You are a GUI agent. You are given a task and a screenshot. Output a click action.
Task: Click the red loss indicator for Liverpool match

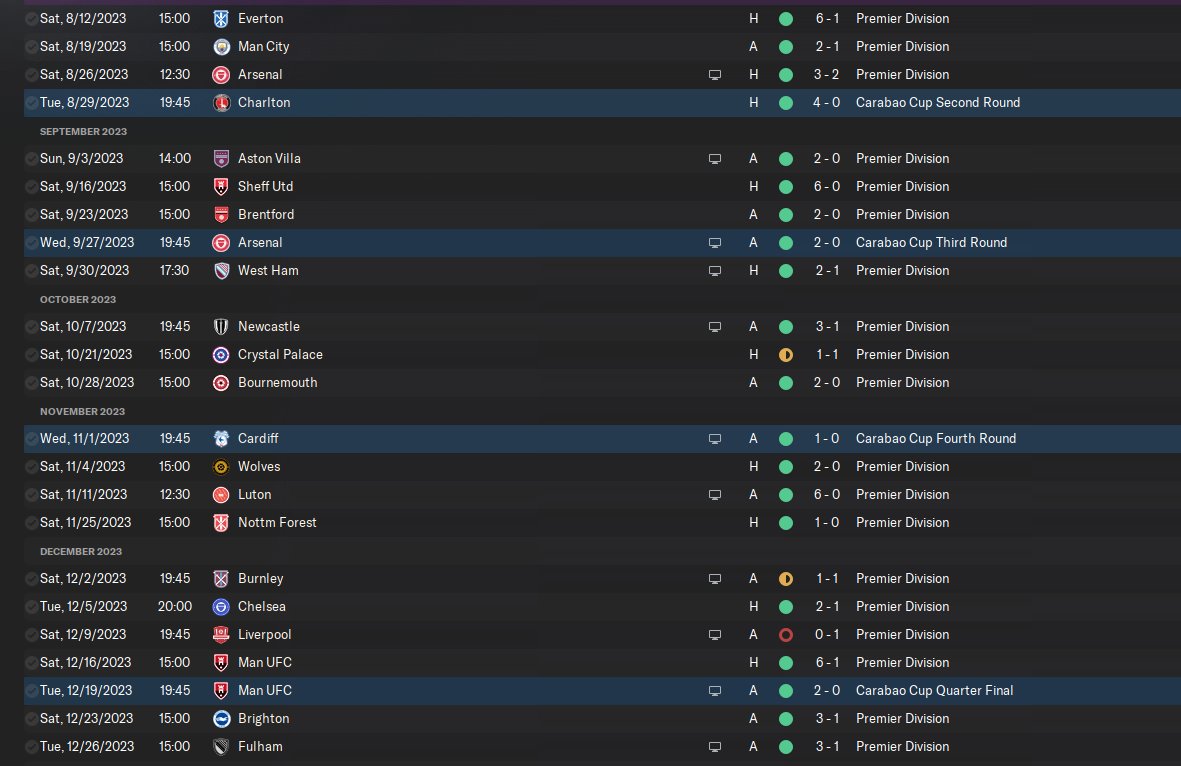pos(785,635)
